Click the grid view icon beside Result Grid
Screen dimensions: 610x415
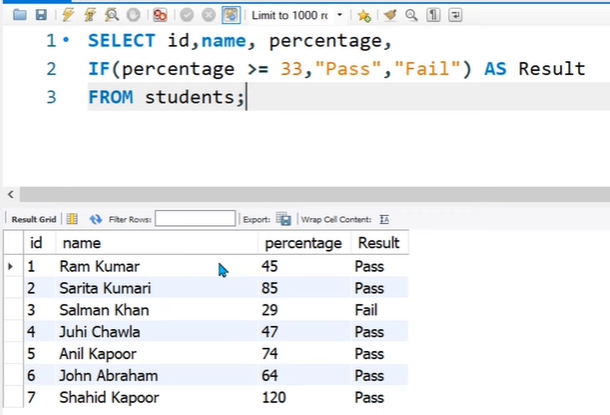click(72, 219)
